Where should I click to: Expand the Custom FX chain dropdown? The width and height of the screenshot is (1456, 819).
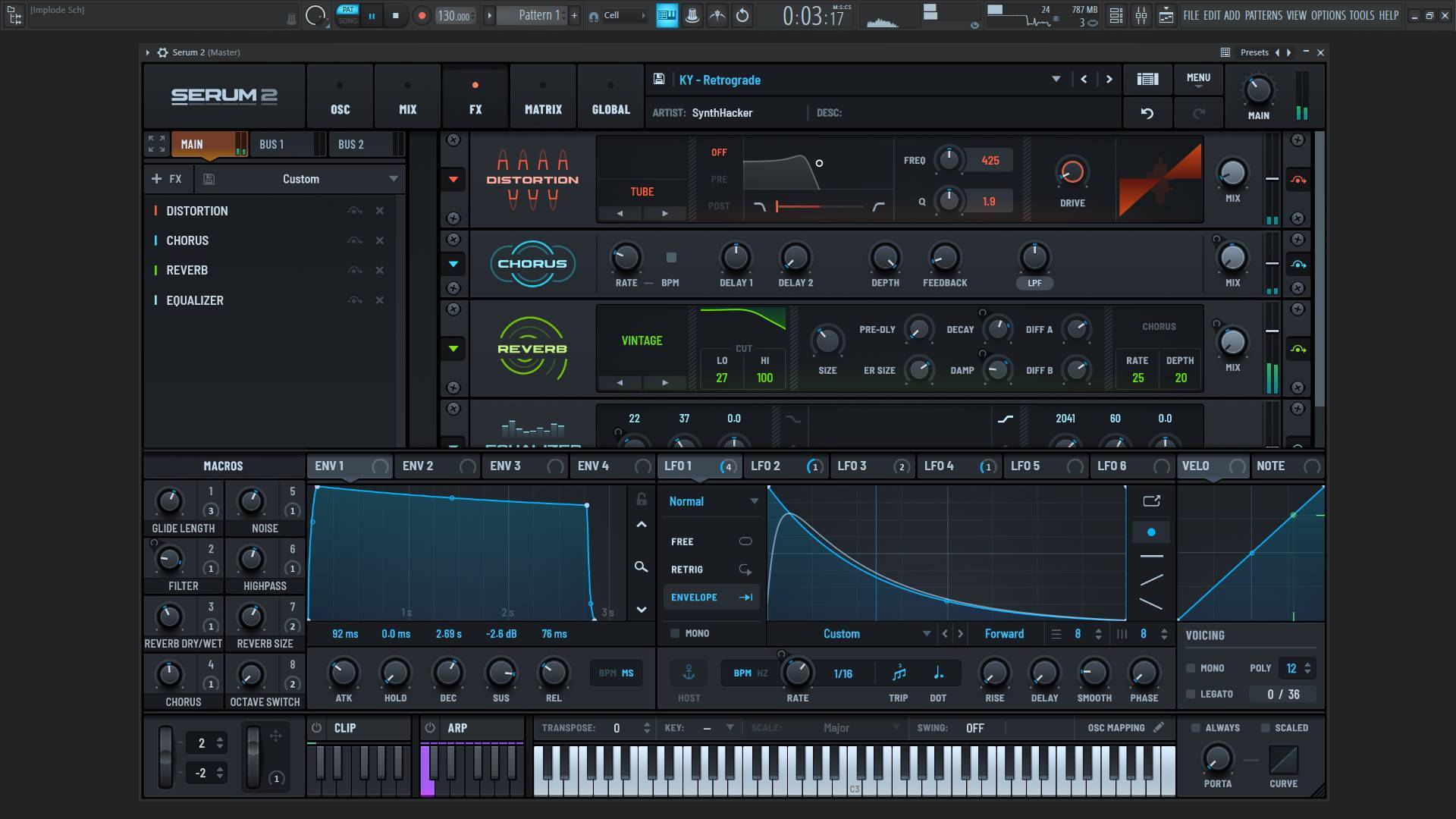(x=393, y=179)
